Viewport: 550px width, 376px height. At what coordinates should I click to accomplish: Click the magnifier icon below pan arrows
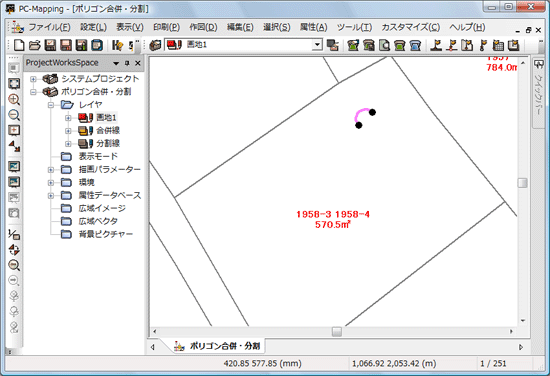click(x=14, y=265)
